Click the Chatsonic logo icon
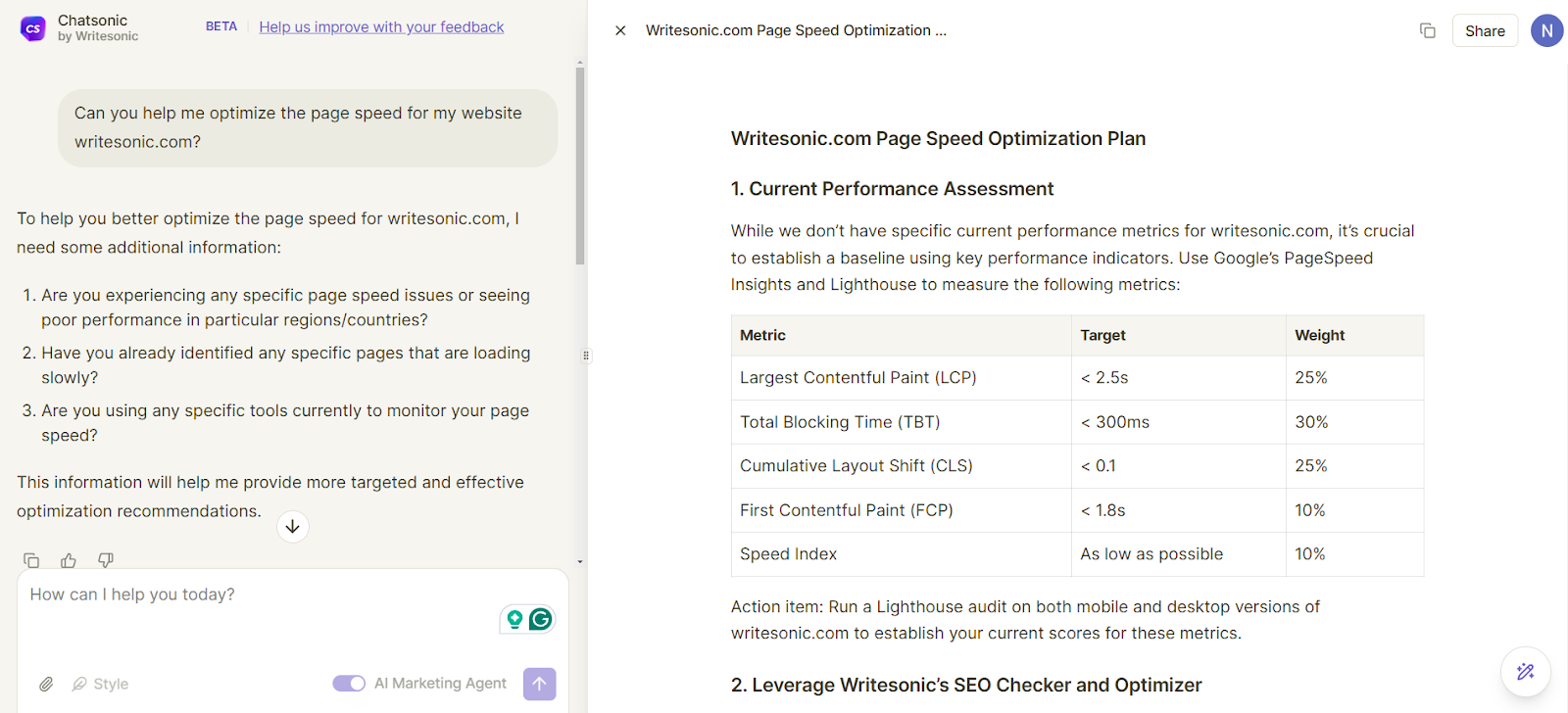The width and height of the screenshot is (1568, 713). 33,28
